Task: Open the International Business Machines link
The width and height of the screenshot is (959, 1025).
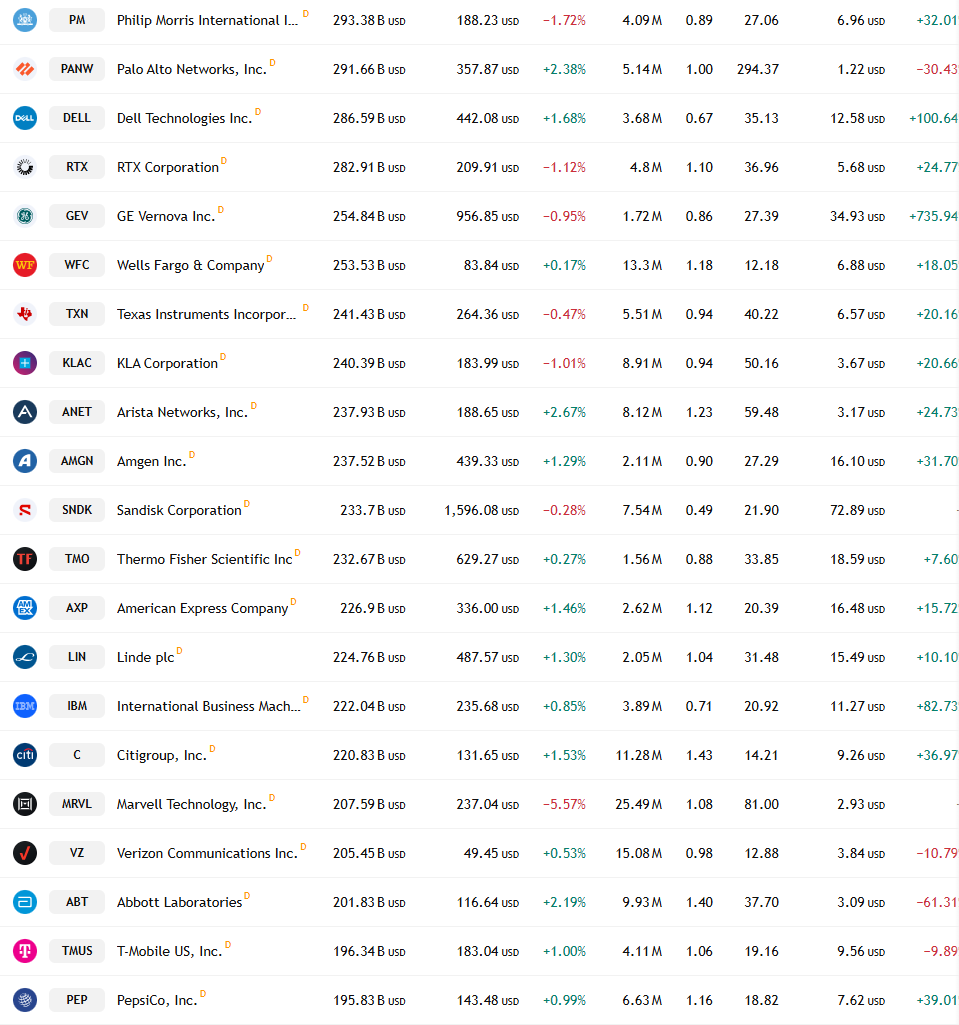Action: pyautogui.click(x=209, y=707)
